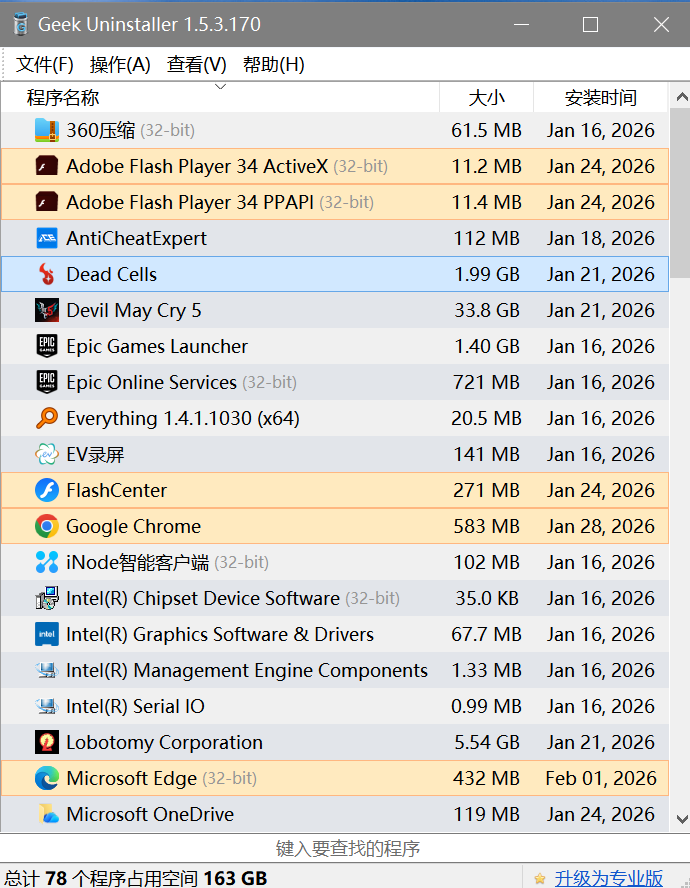The width and height of the screenshot is (690, 888).
Task: Click the scrollbar up arrow
Action: [681, 98]
